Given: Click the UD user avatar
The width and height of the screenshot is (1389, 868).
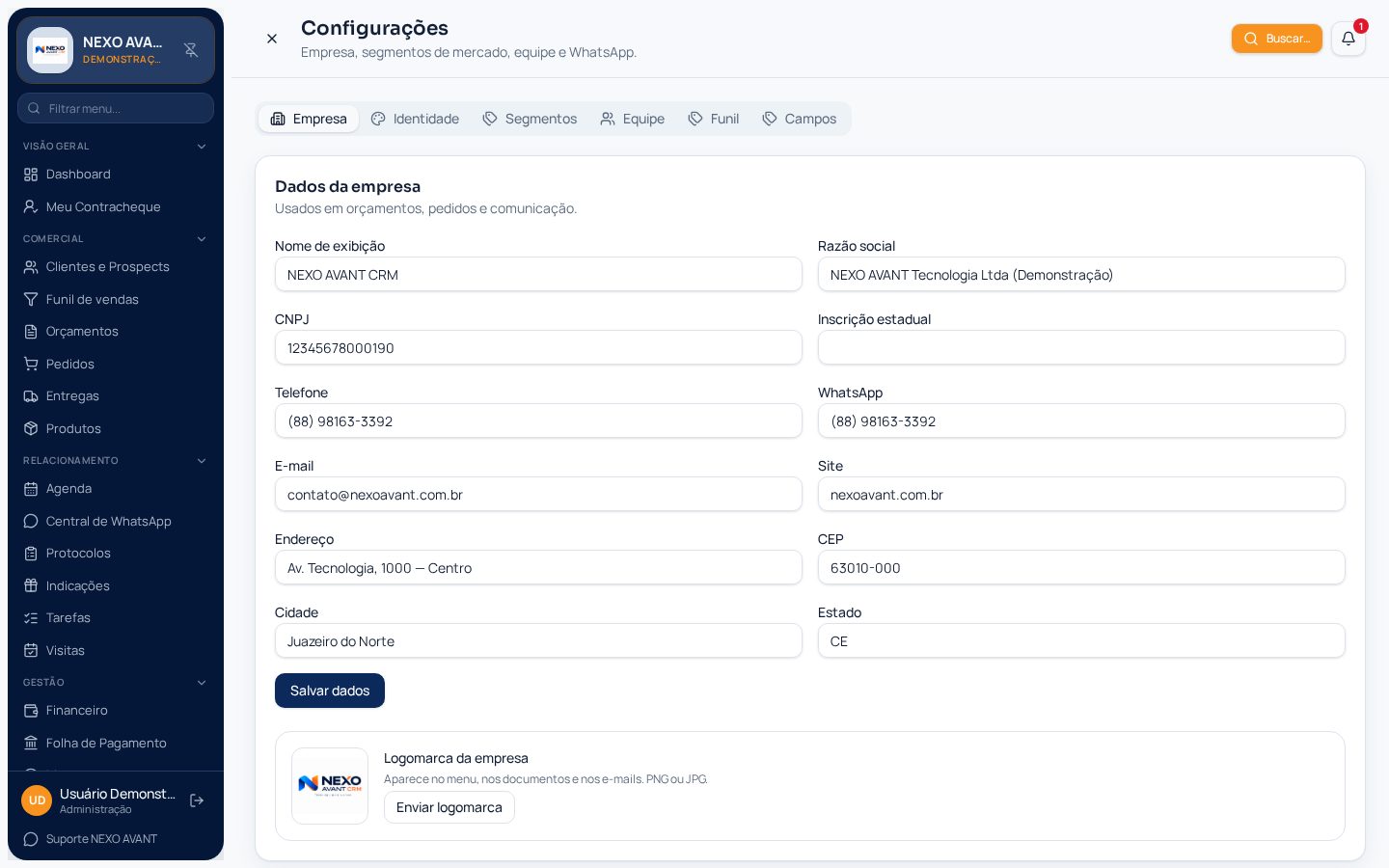Looking at the screenshot, I should (x=37, y=800).
